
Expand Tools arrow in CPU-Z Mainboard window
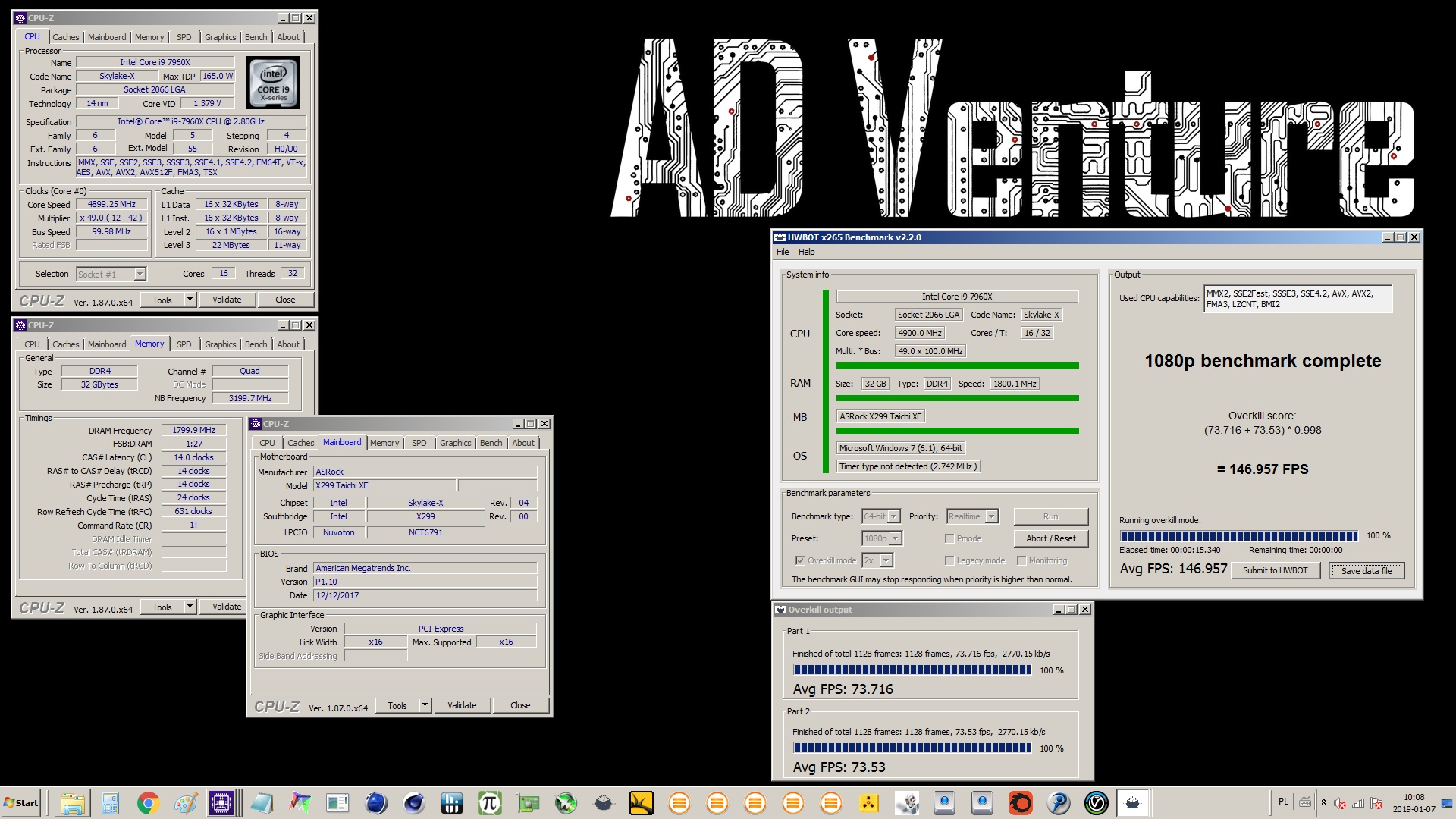pyautogui.click(x=425, y=705)
